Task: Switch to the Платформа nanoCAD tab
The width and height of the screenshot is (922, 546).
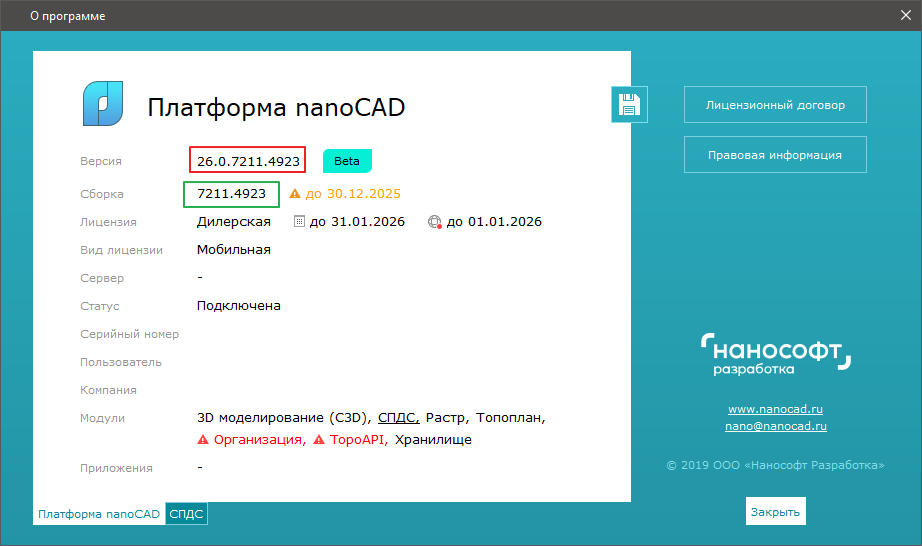Action: (x=98, y=514)
